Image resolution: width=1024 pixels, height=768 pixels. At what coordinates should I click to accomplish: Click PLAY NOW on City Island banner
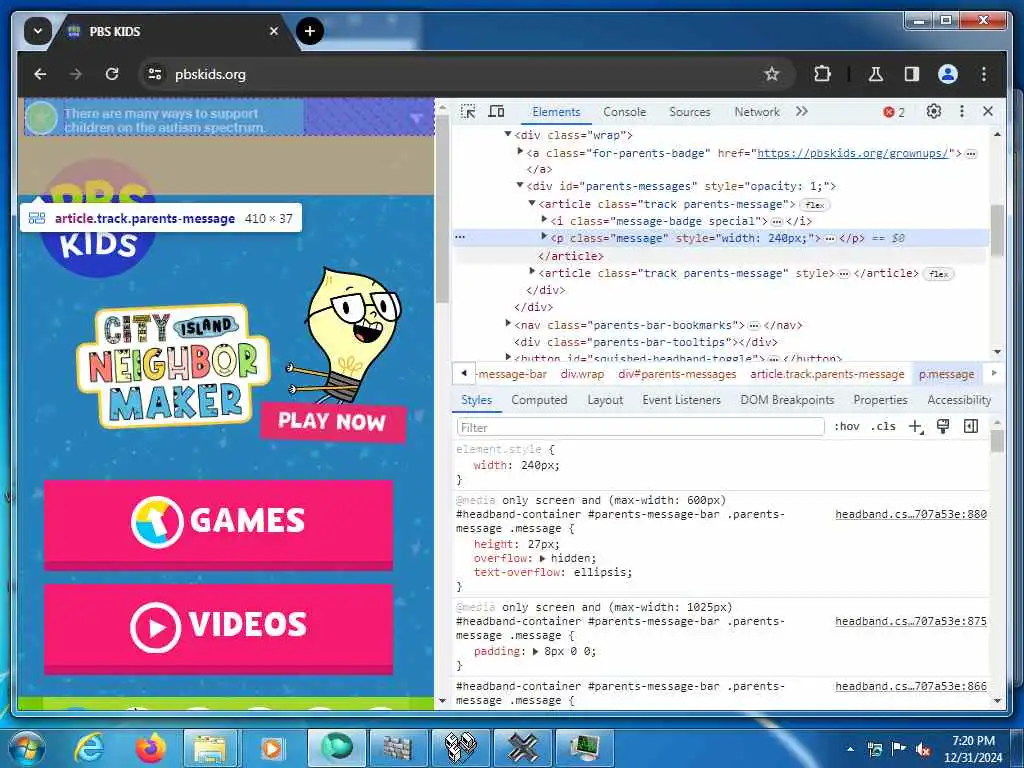[333, 422]
